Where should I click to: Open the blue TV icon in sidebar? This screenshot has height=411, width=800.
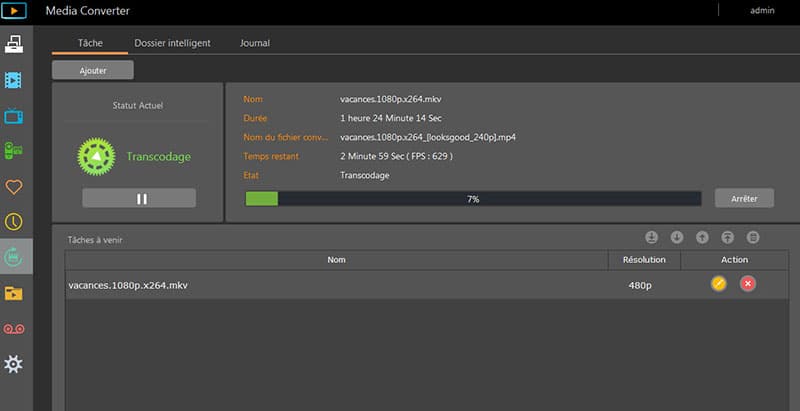tap(14, 116)
